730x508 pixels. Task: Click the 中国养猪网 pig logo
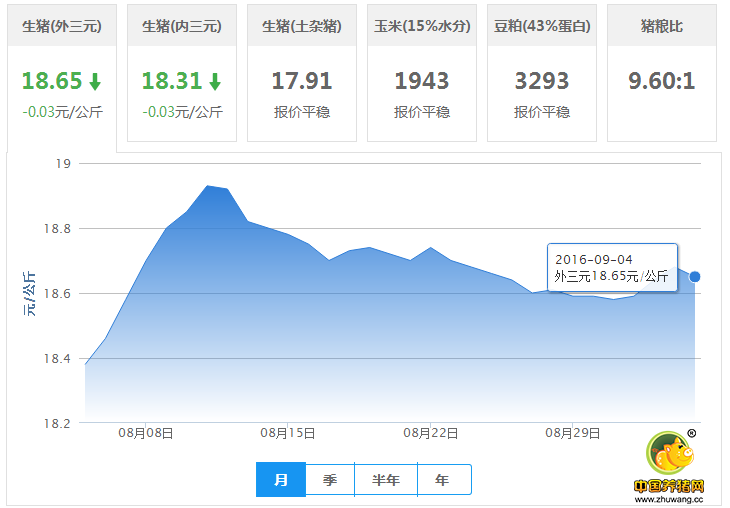click(x=669, y=454)
